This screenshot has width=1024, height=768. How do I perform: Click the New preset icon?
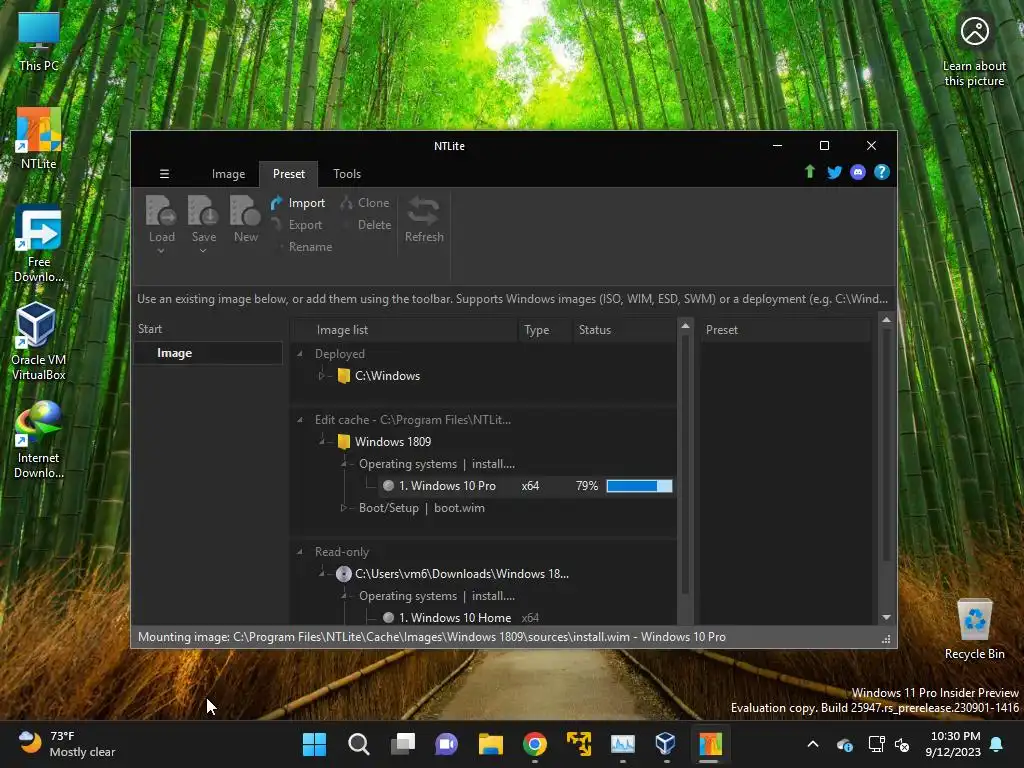click(246, 211)
